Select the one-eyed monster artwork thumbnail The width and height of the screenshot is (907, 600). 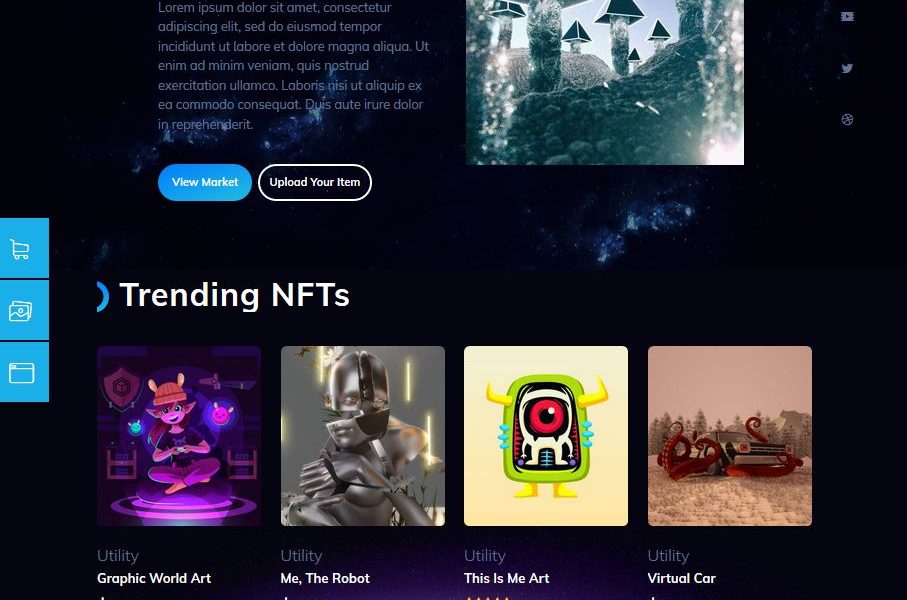tap(545, 436)
